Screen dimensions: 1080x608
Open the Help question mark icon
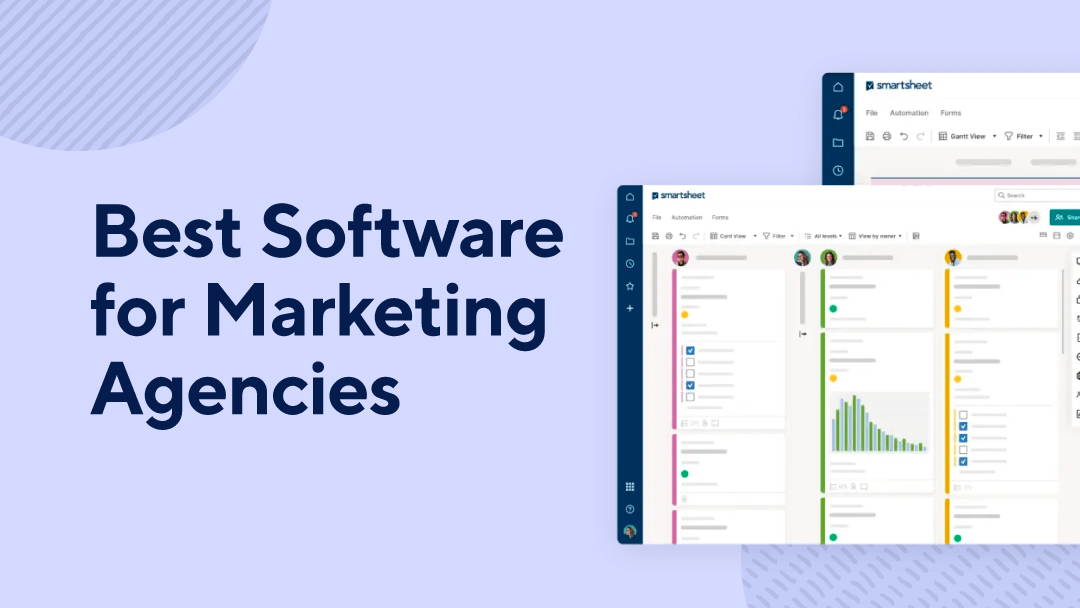pos(630,510)
